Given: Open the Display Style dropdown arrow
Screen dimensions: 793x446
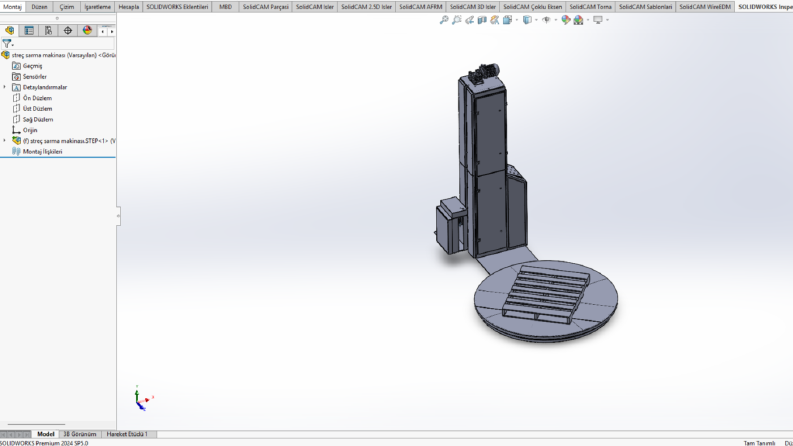Looking at the screenshot, I should (536, 20).
